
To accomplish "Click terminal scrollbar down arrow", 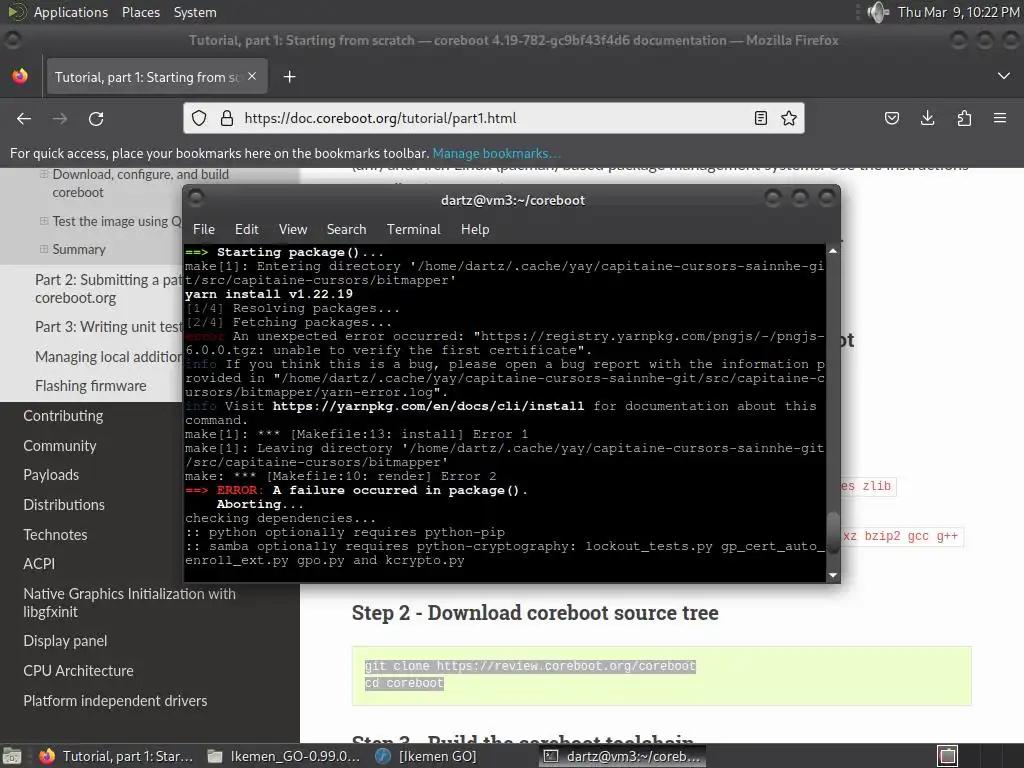I will pyautogui.click(x=833, y=575).
